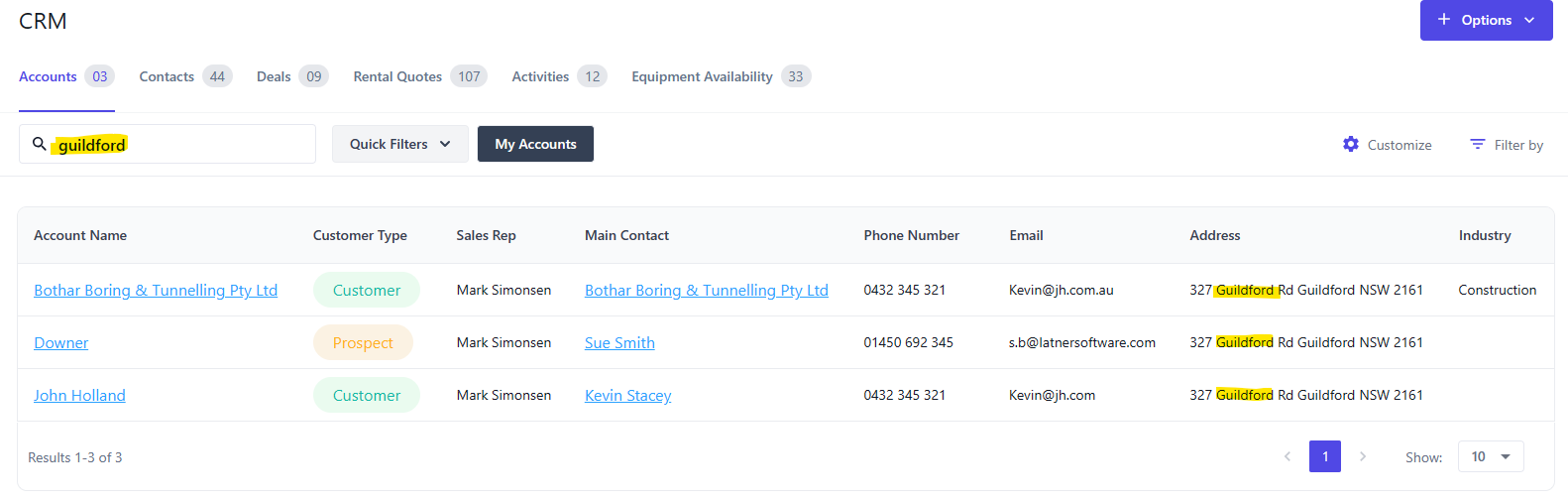Go to the previous results page arrow

(x=1288, y=456)
